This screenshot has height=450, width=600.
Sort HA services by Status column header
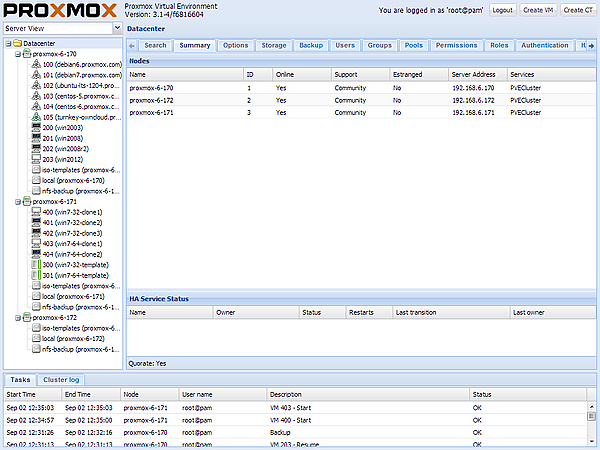pyautogui.click(x=322, y=313)
